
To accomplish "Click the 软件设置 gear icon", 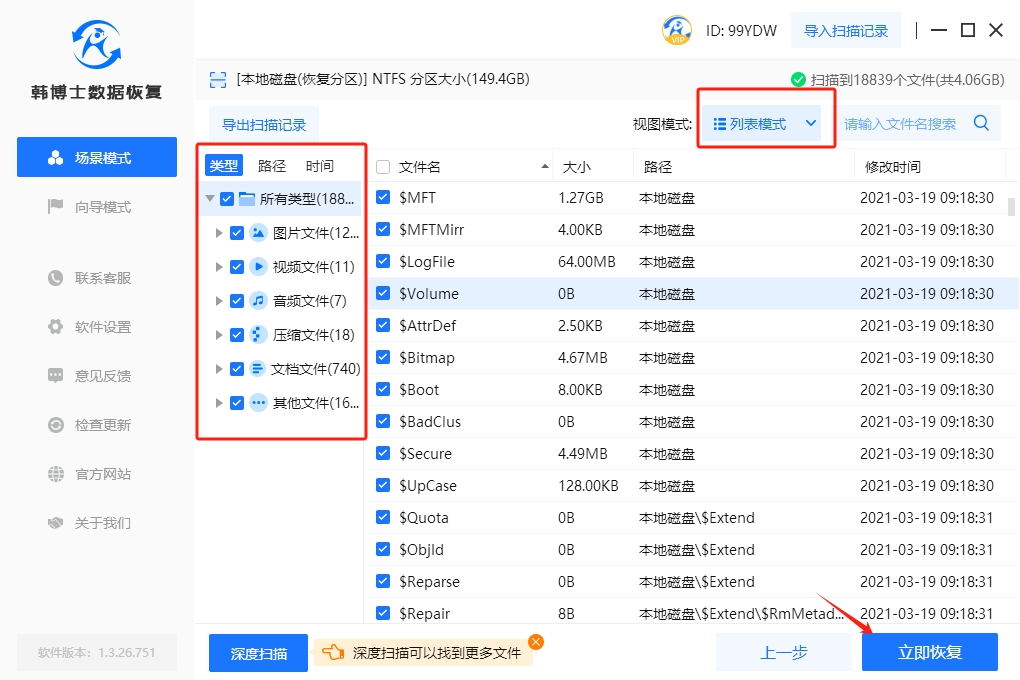I will pos(56,327).
